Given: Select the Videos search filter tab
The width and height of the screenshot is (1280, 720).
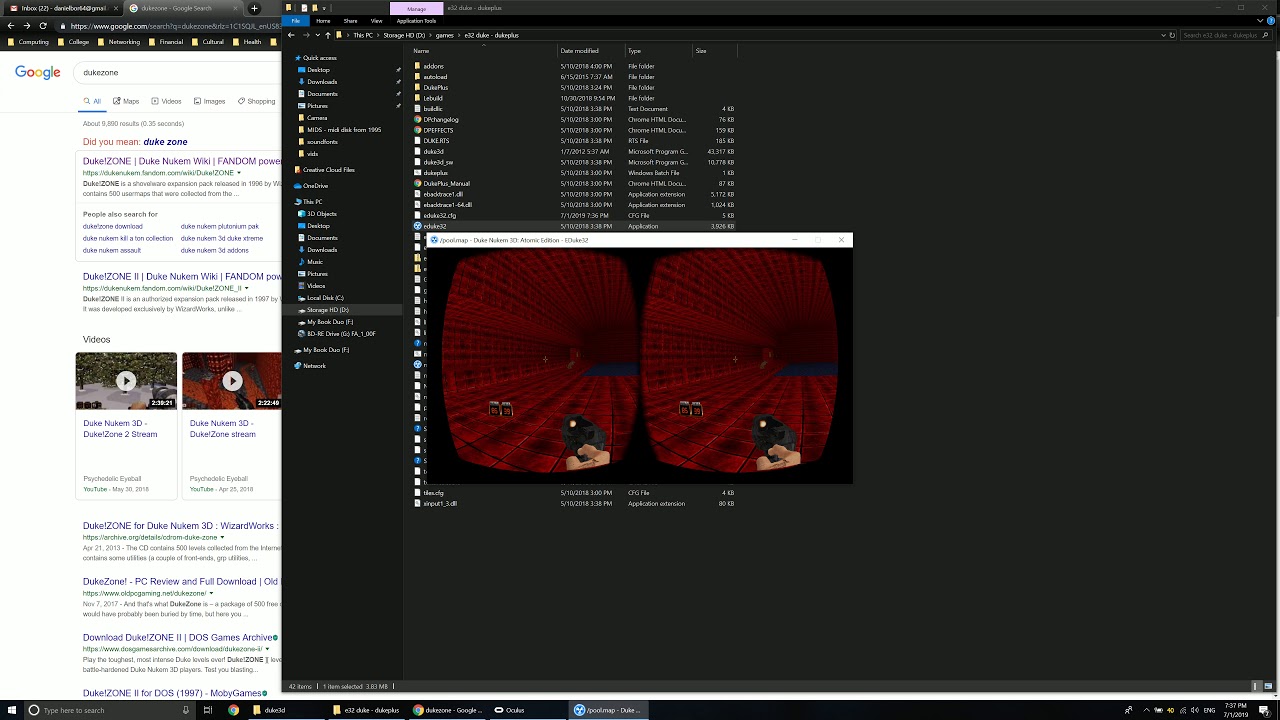Looking at the screenshot, I should click(166, 101).
